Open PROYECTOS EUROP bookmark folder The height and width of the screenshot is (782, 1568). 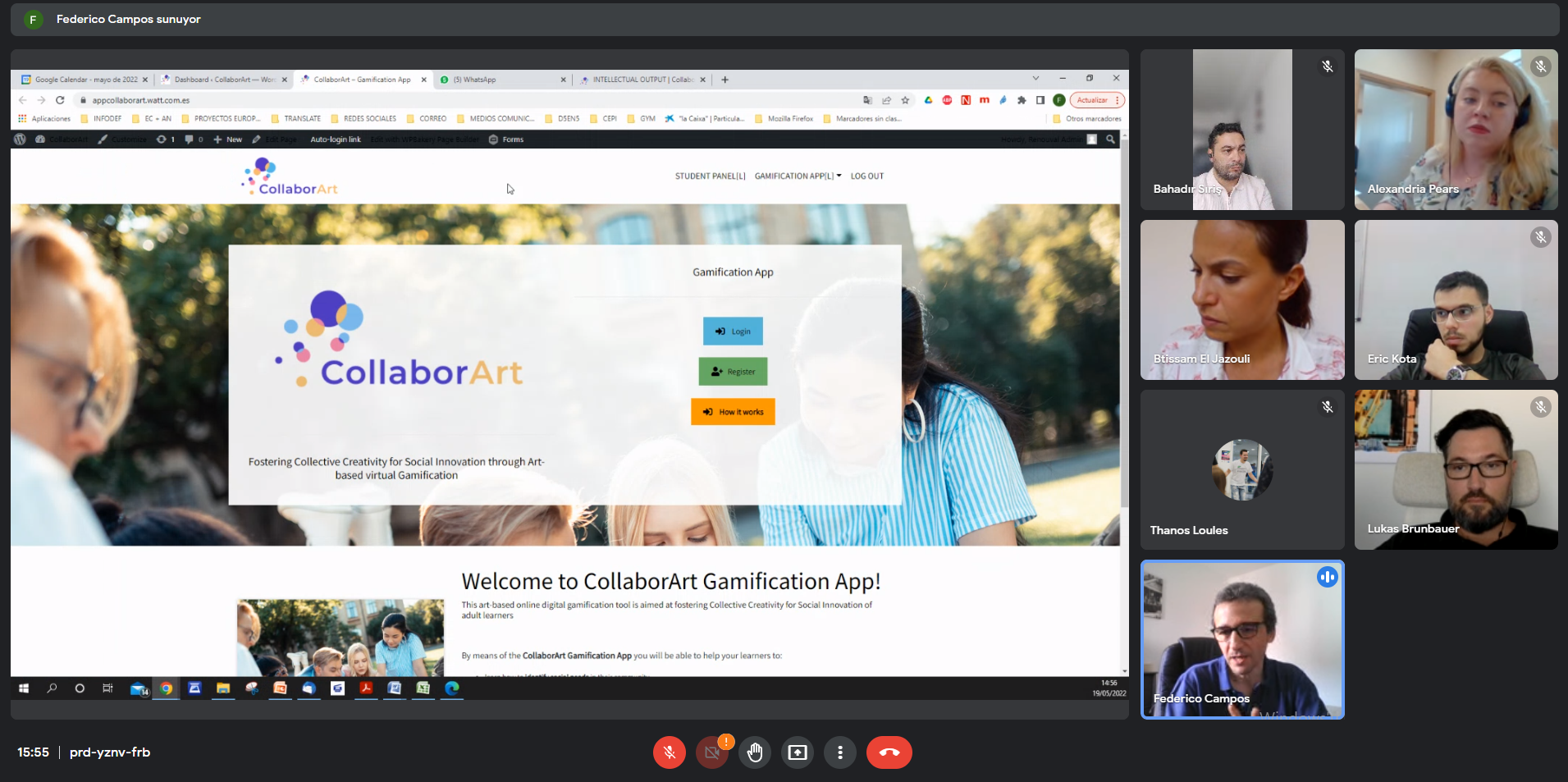(x=221, y=118)
